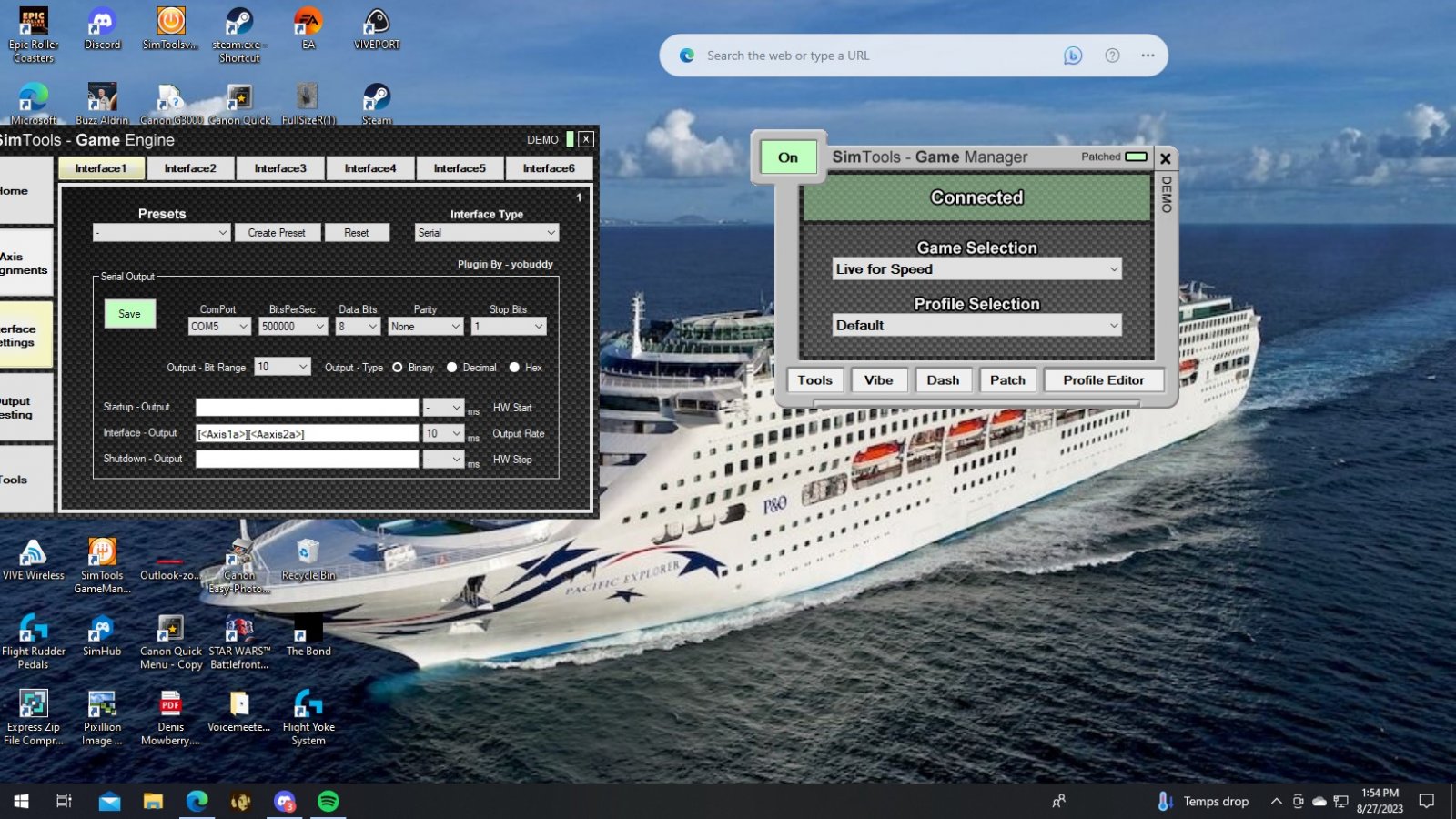Screen dimensions: 1456x819
Task: Switch to the Interface3 tab
Action: 280,168
